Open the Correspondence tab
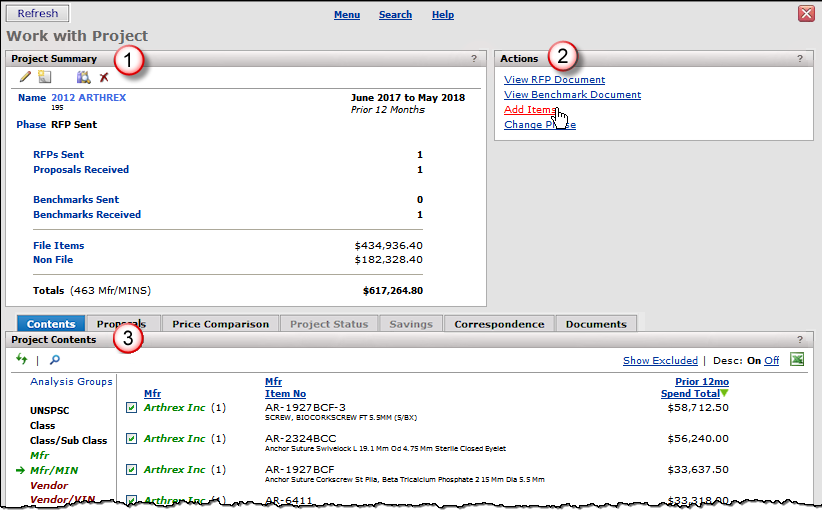Viewport: 822px width, 513px height. click(x=500, y=324)
